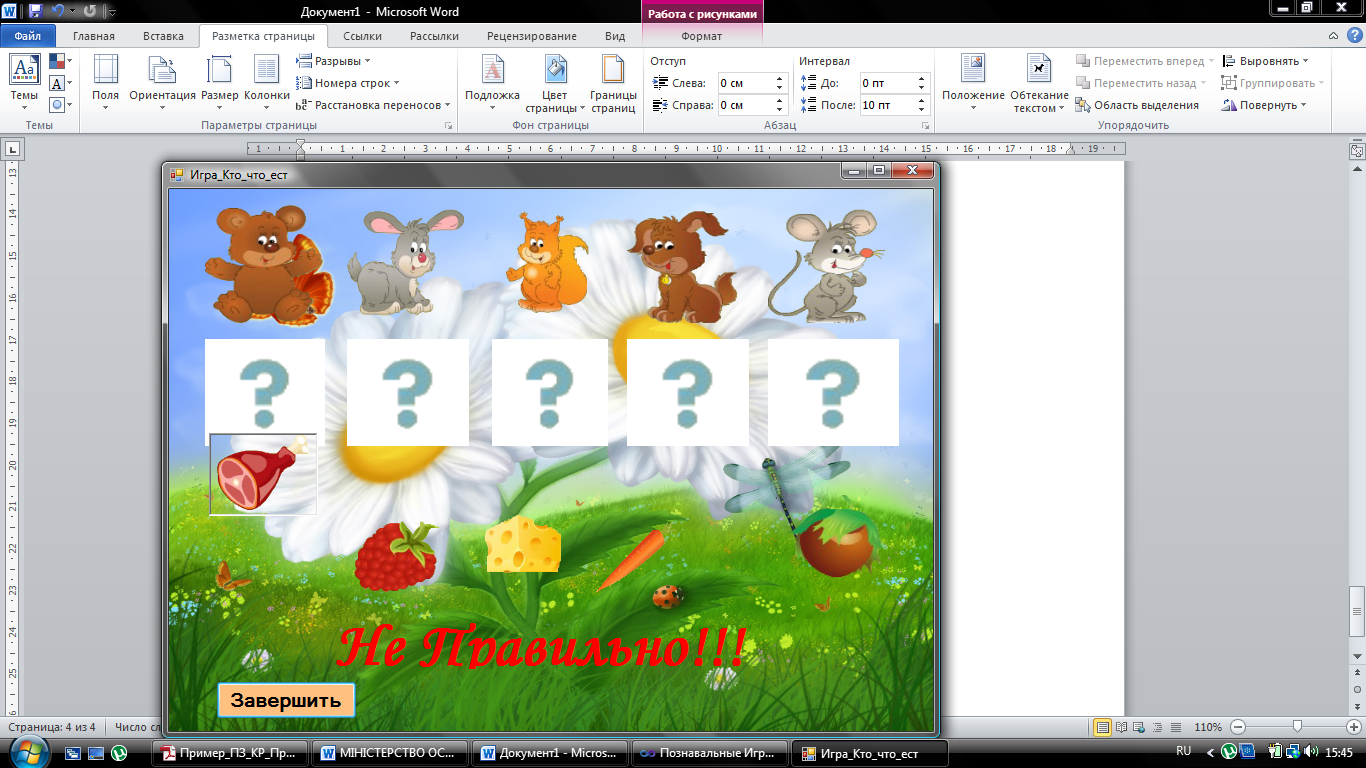Click the Save icon in quick access toolbar
The image size is (1366, 768).
click(36, 11)
